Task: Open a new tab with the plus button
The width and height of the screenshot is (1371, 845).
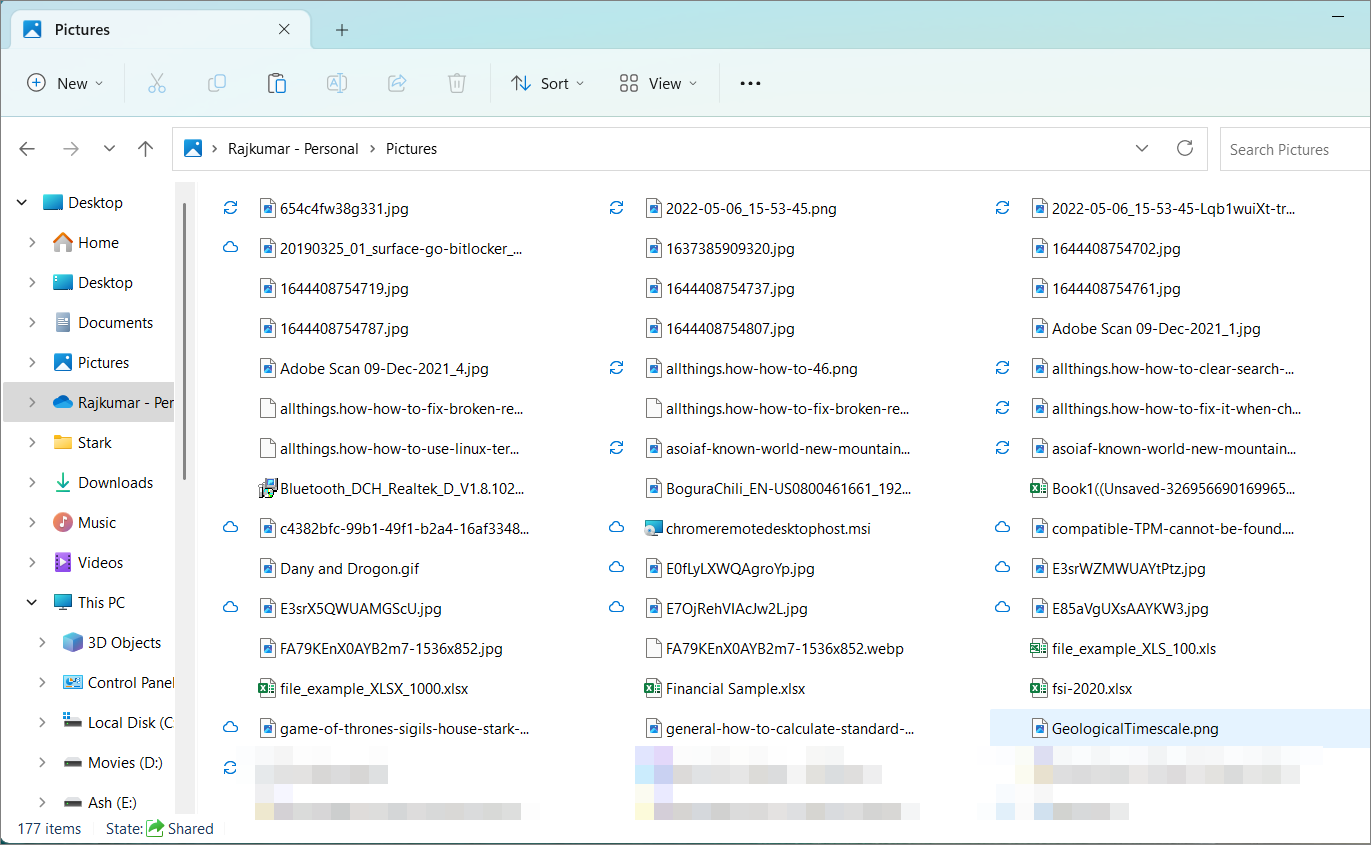Action: [341, 30]
